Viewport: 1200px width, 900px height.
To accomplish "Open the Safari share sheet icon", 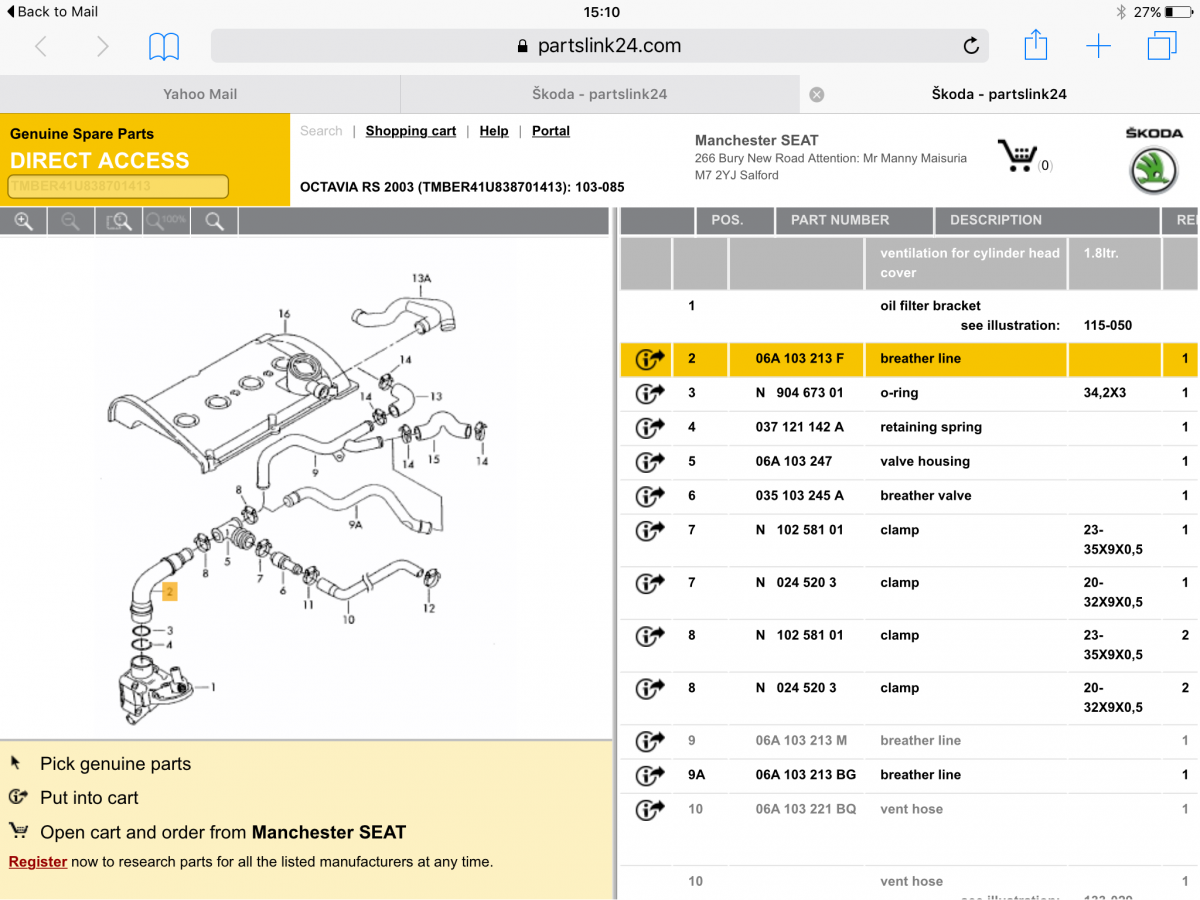I will [x=1036, y=45].
